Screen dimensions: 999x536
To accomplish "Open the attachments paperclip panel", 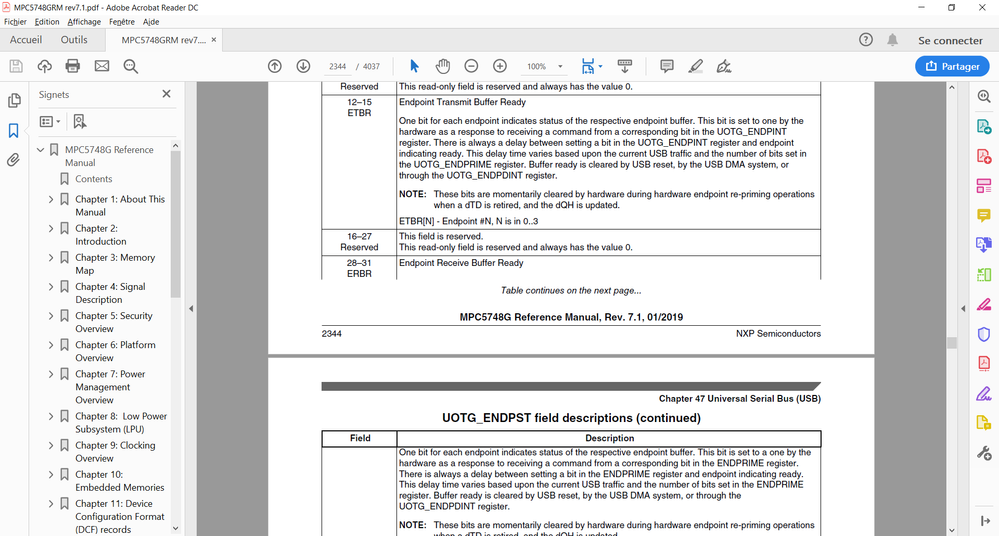I will coord(13,159).
